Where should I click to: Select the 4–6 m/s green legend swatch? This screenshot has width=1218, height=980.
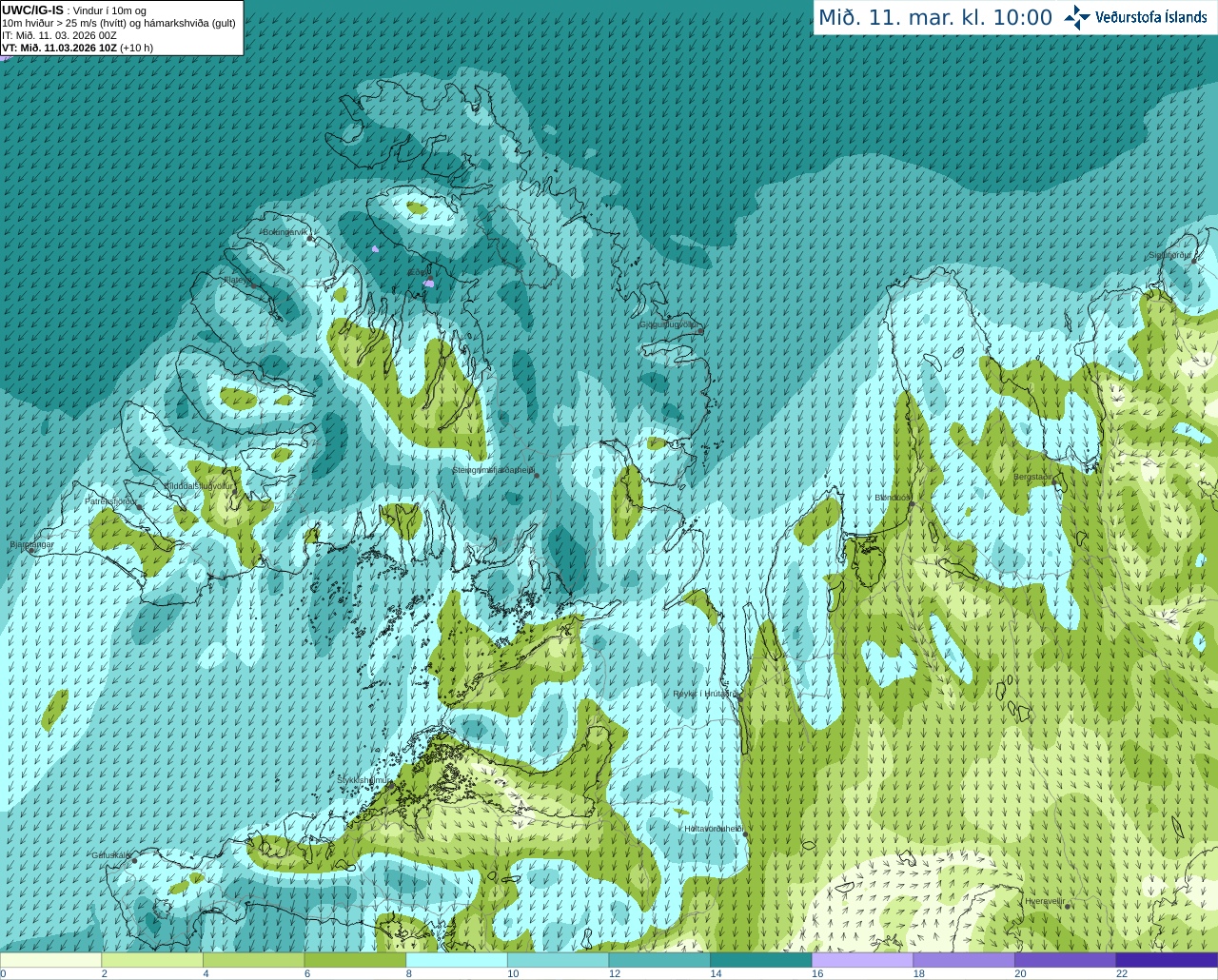pyautogui.click(x=253, y=960)
